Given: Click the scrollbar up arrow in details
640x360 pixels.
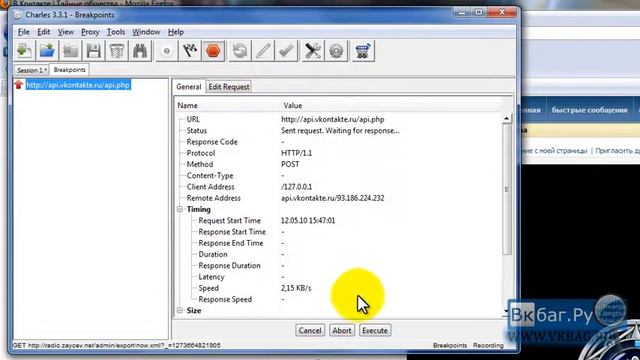Looking at the screenshot, I should click(x=506, y=119).
